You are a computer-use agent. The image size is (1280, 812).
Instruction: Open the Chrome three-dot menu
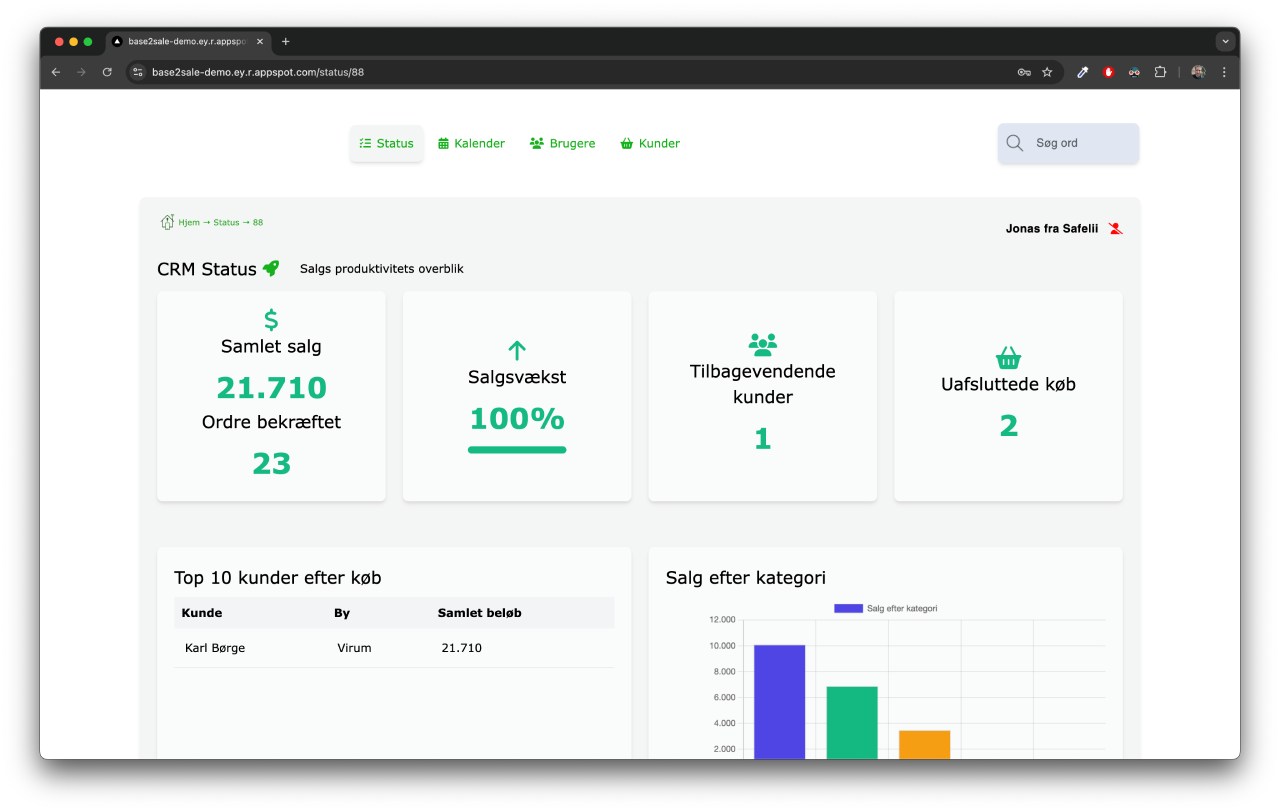point(1224,72)
